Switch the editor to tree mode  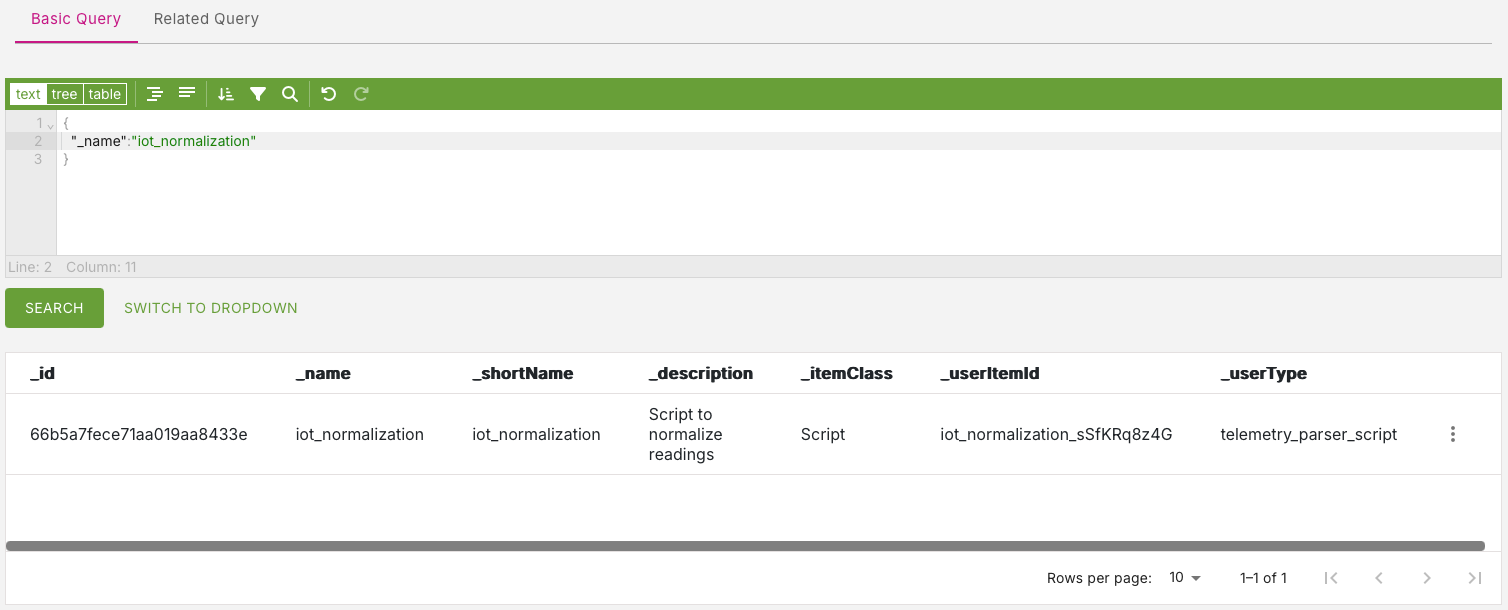tap(64, 94)
